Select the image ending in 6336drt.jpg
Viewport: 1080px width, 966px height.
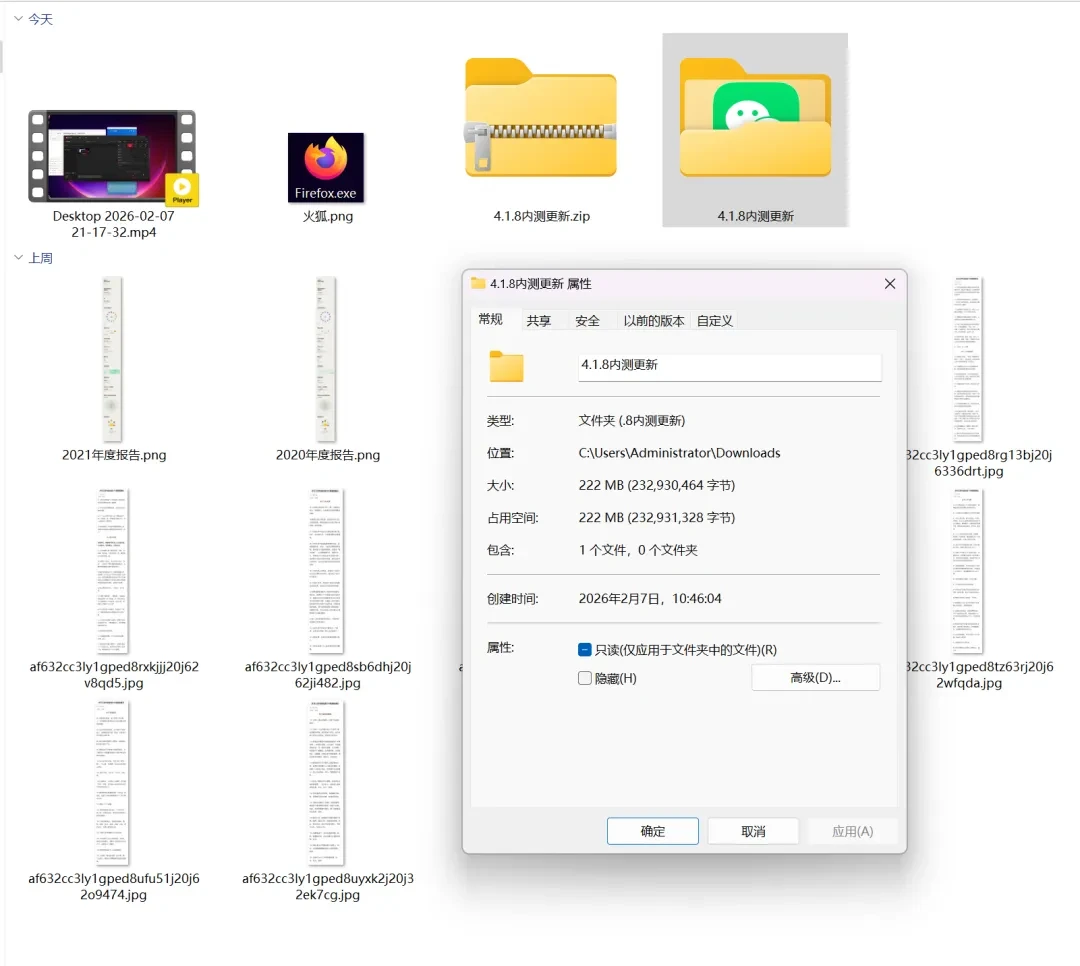(x=968, y=359)
